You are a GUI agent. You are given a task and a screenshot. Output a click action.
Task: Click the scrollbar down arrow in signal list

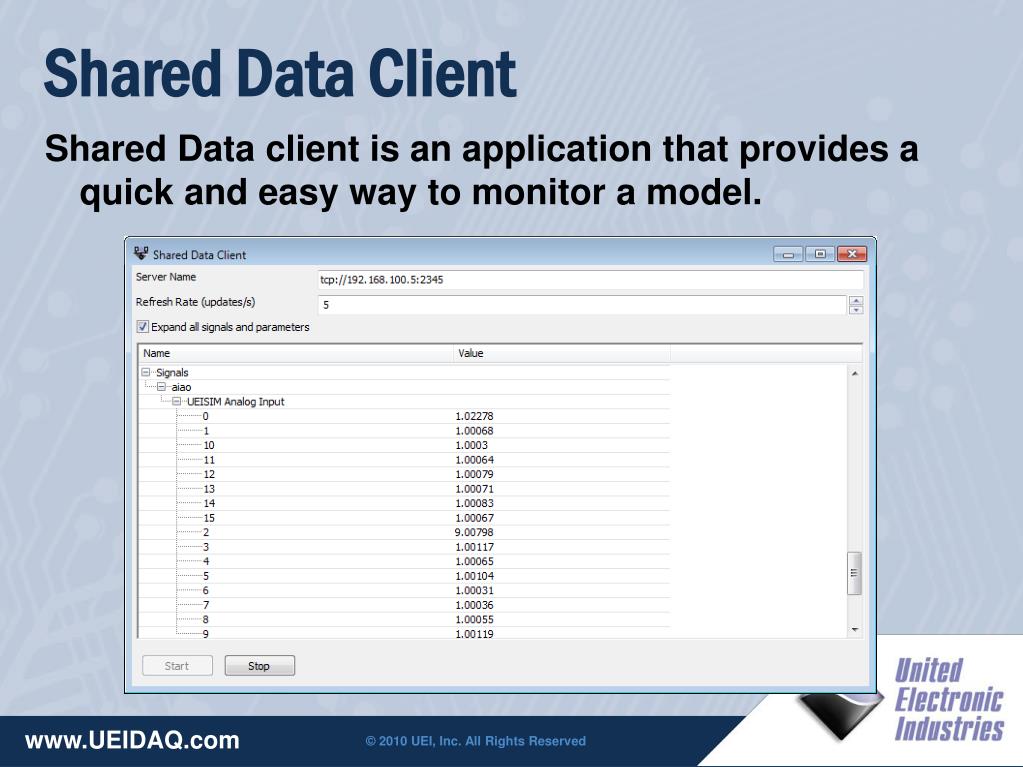point(855,630)
